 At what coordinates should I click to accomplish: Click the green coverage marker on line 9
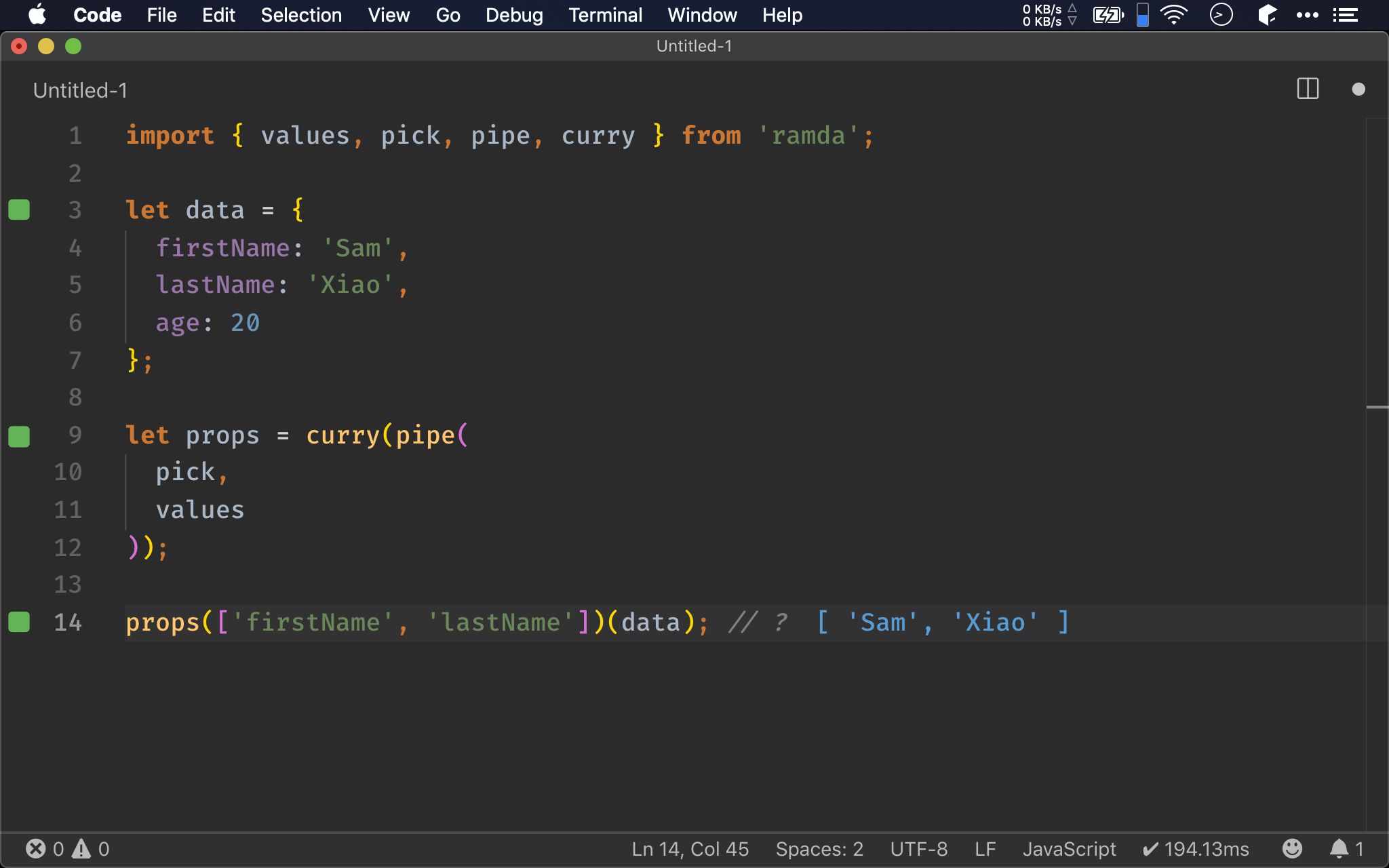coord(19,436)
